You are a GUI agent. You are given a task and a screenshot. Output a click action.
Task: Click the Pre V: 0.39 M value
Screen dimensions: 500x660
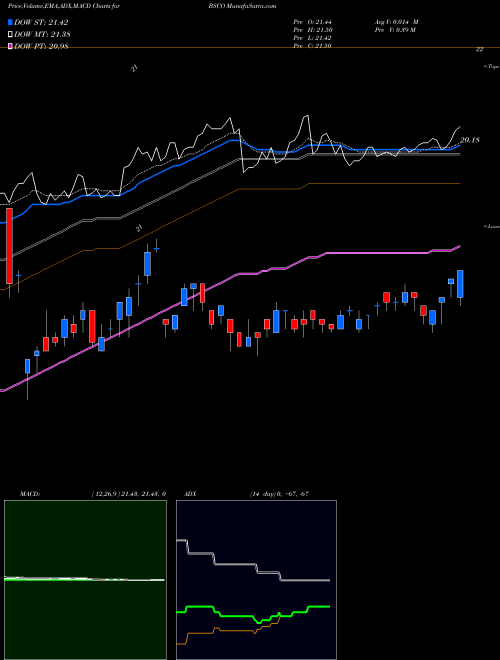395,30
